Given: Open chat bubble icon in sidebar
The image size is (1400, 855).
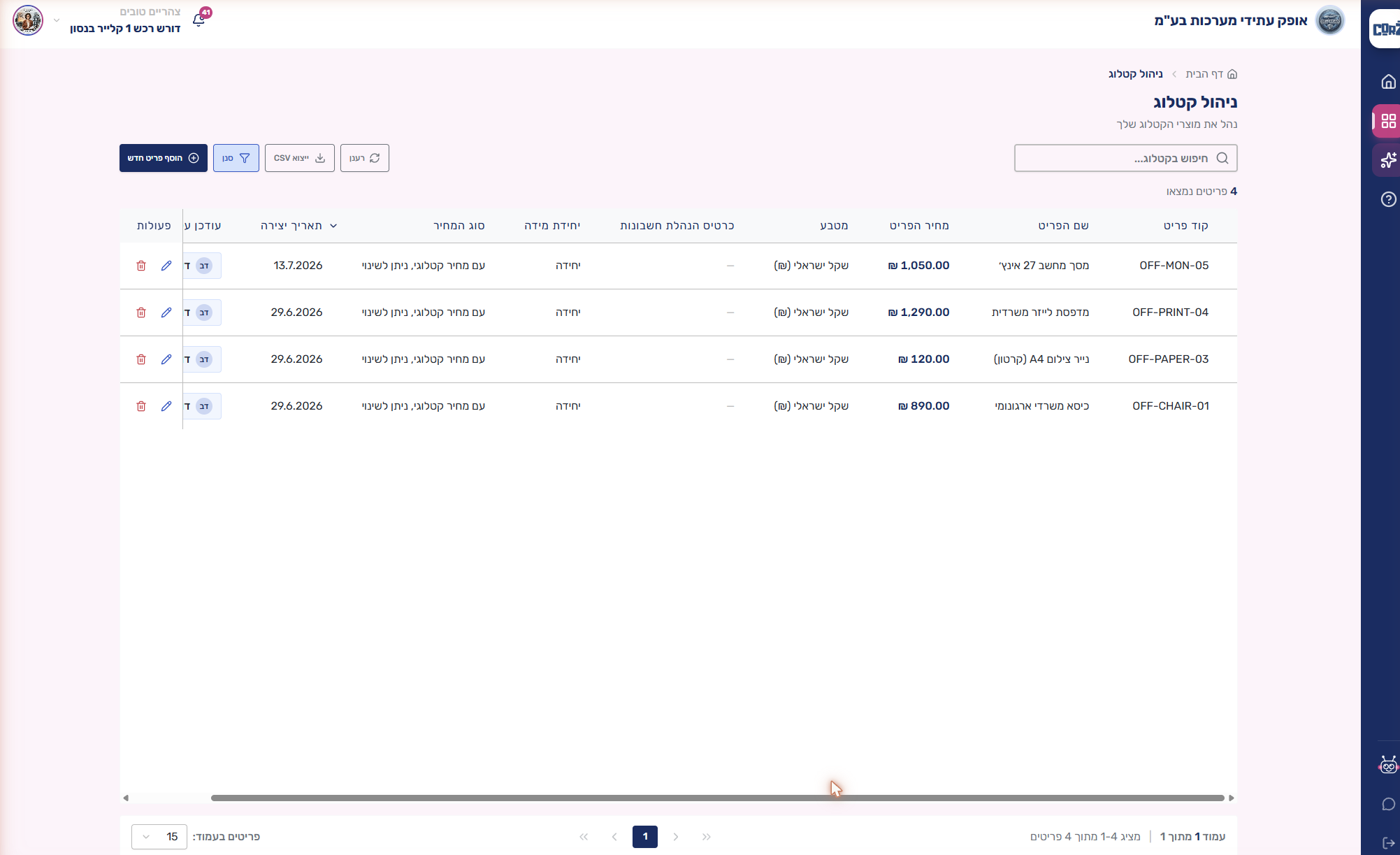Looking at the screenshot, I should click(1388, 804).
